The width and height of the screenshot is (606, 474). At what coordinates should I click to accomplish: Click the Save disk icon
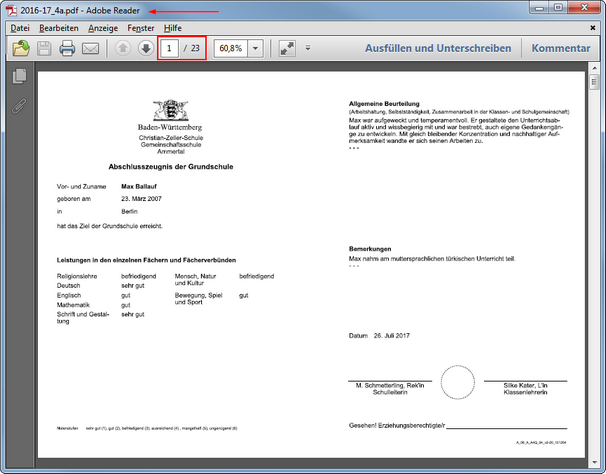(44, 48)
